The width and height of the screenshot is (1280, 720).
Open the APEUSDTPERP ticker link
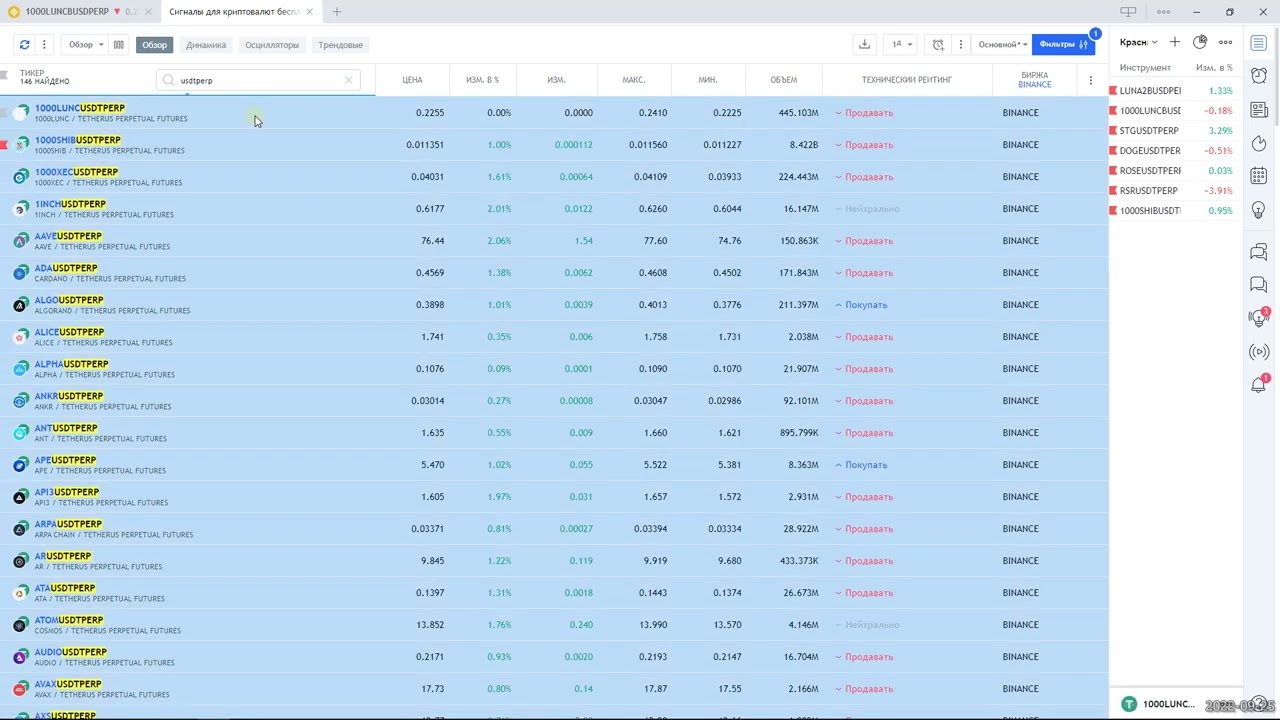coord(66,460)
